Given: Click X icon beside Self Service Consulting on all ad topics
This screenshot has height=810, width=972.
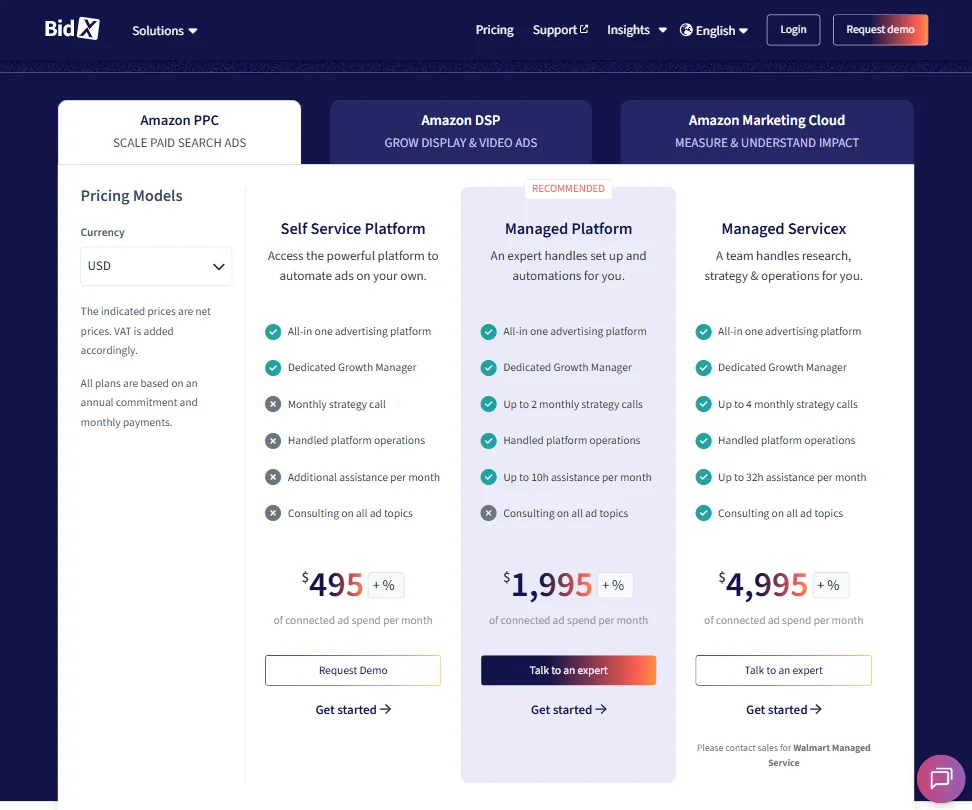Looking at the screenshot, I should click(273, 513).
